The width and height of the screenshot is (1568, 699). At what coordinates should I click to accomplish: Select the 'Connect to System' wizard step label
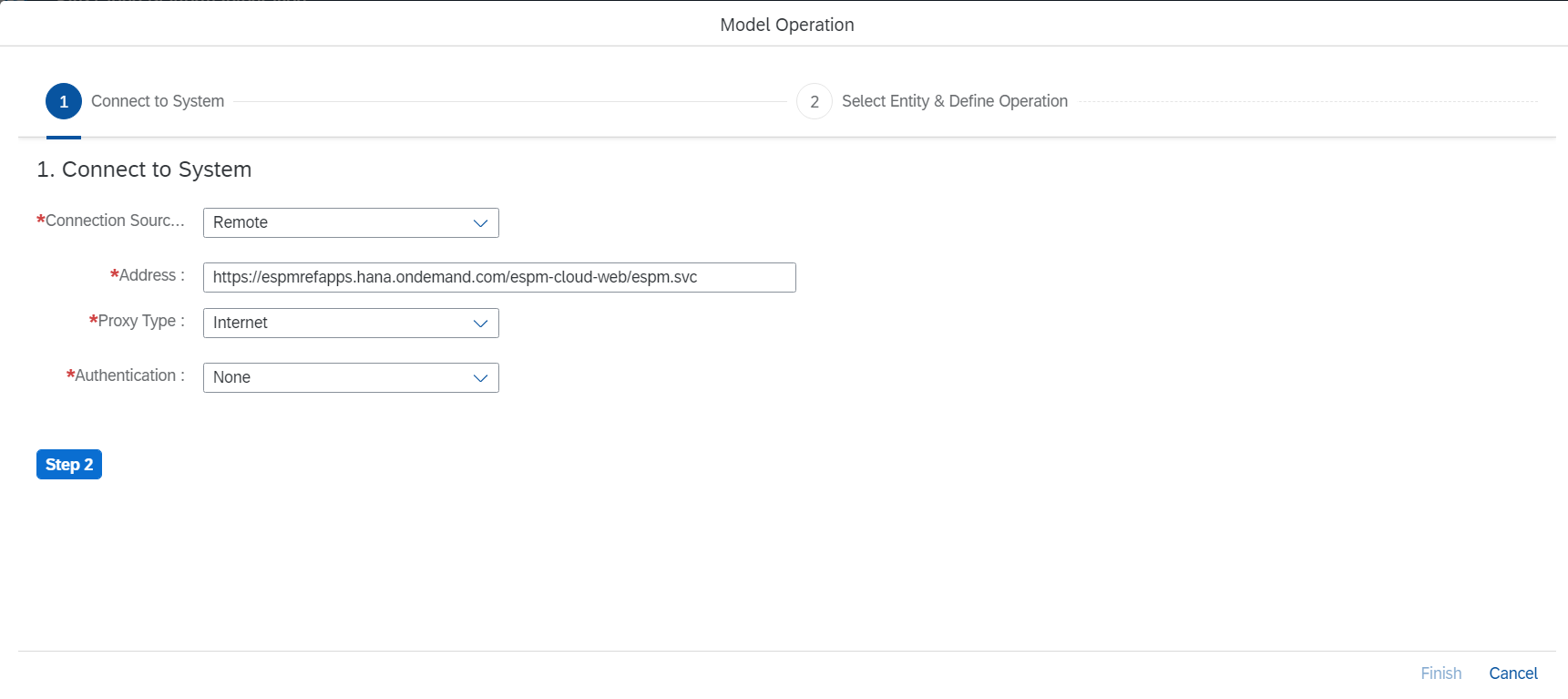coord(158,101)
